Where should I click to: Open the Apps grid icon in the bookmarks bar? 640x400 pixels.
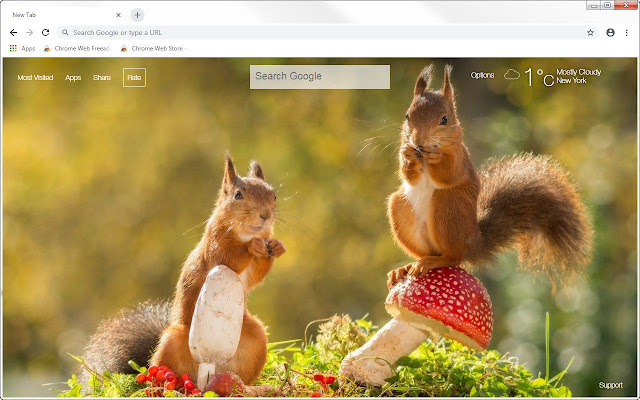click(x=13, y=49)
